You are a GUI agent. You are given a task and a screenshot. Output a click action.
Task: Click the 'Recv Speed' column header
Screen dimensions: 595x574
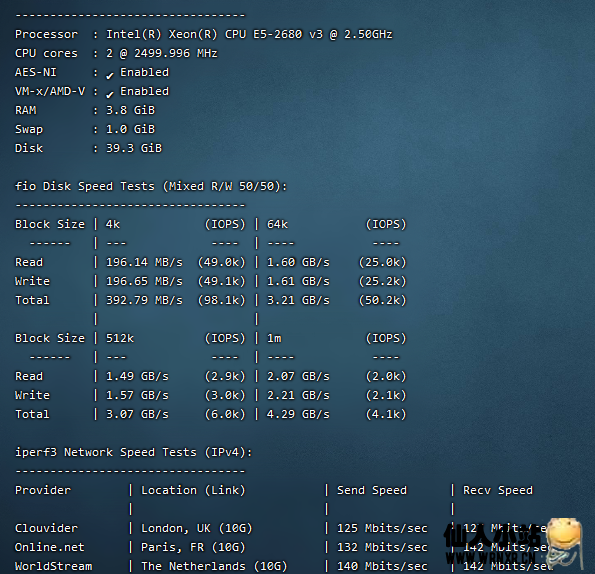498,490
